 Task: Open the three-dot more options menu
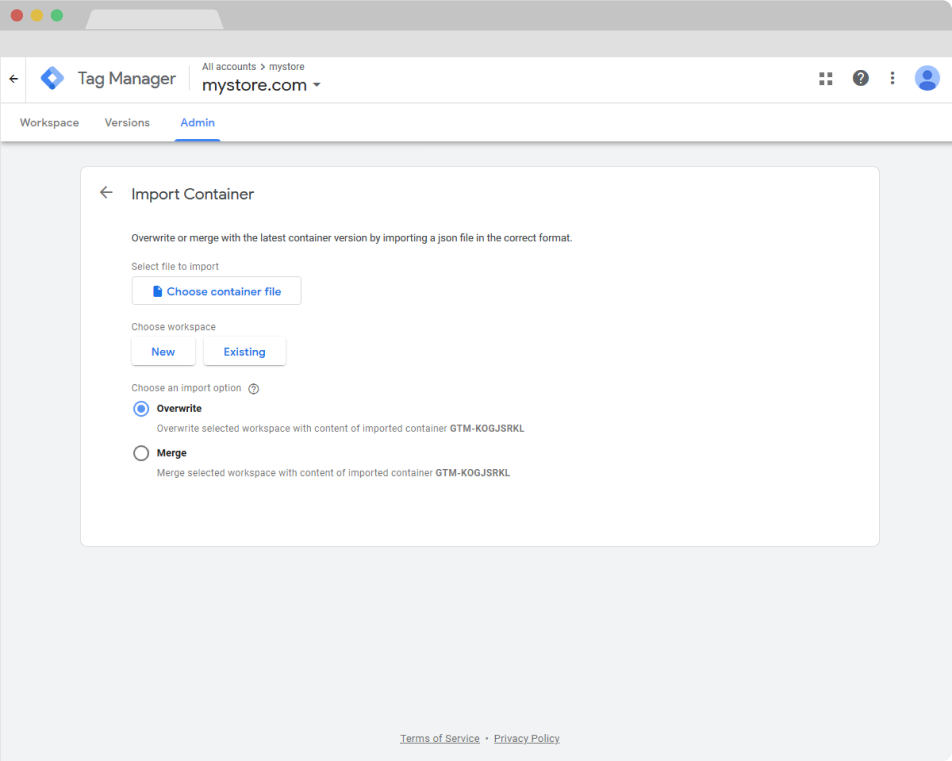tap(892, 78)
